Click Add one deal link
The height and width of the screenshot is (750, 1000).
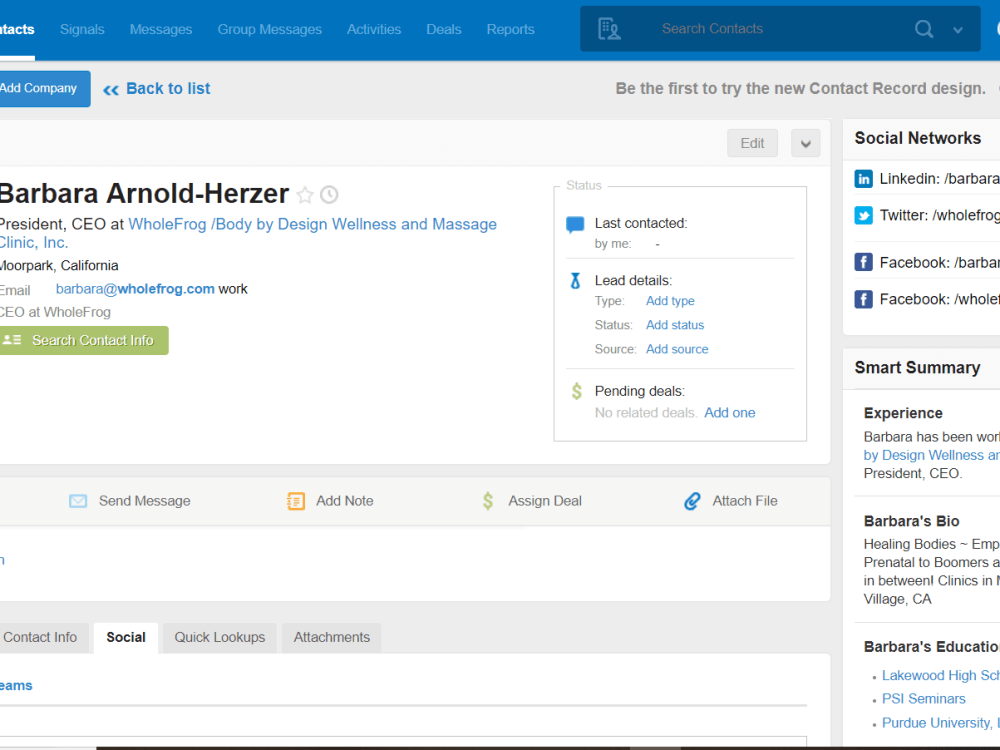pos(730,413)
